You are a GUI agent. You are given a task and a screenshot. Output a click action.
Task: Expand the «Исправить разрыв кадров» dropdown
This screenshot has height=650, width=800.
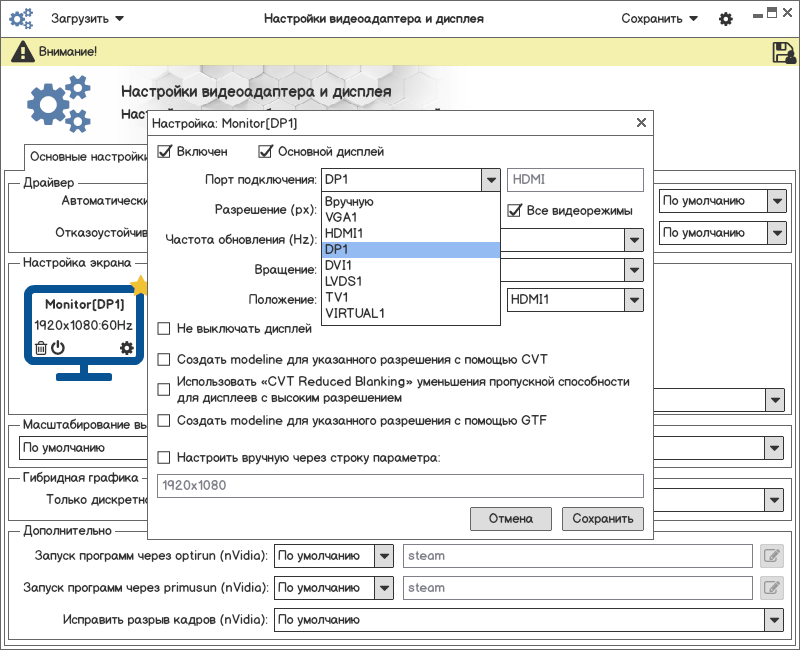click(x=774, y=620)
